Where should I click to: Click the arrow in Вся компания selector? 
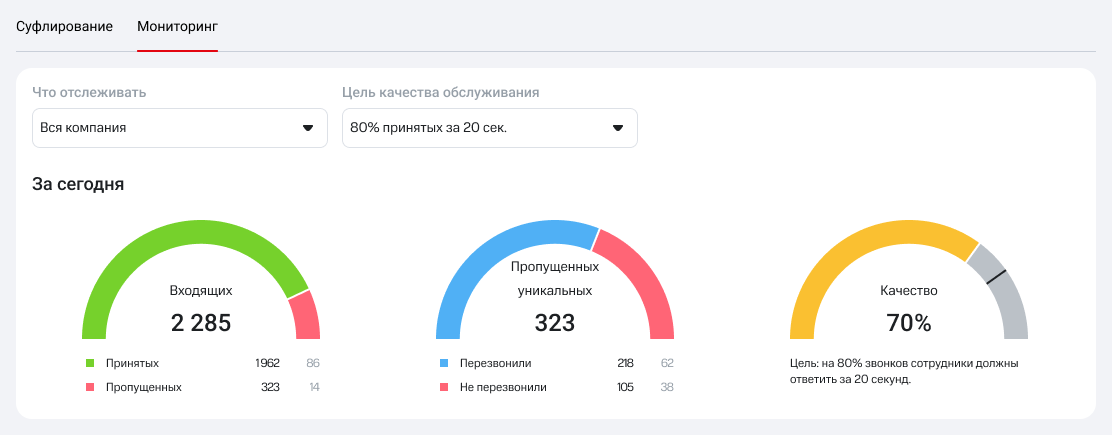click(308, 128)
